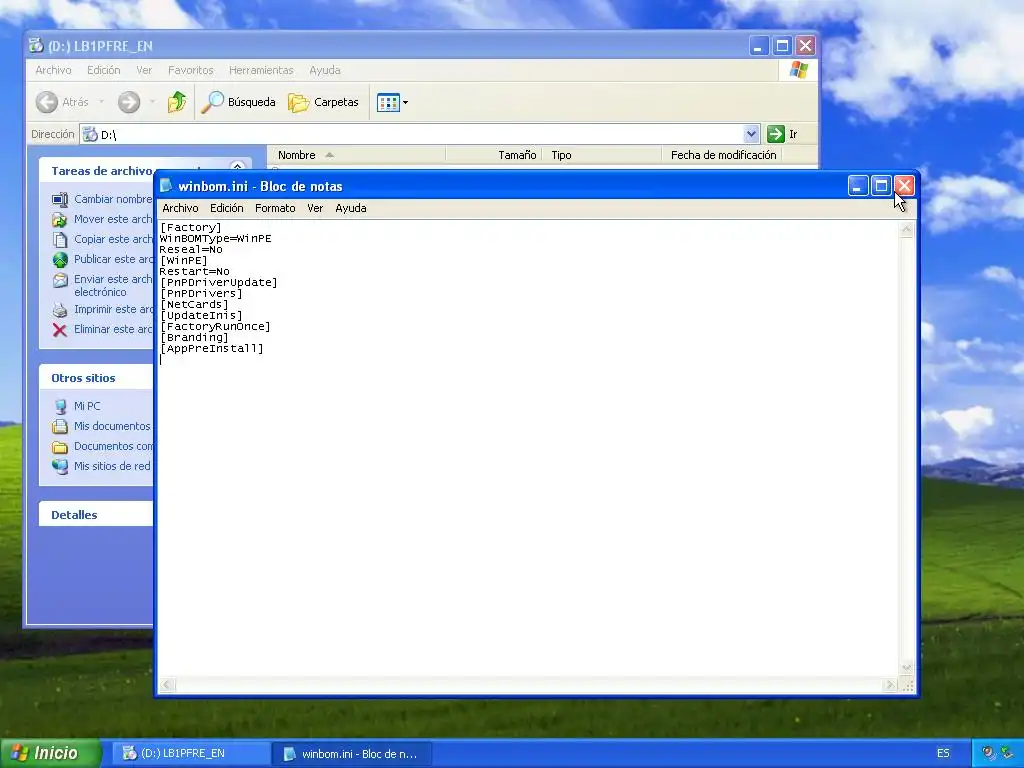
Task: Expand Atrás history dropdown arrow
Action: (101, 102)
